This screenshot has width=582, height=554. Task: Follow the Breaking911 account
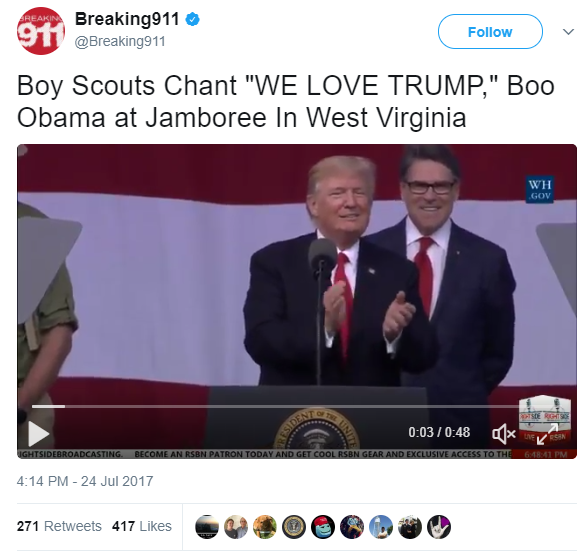[490, 32]
